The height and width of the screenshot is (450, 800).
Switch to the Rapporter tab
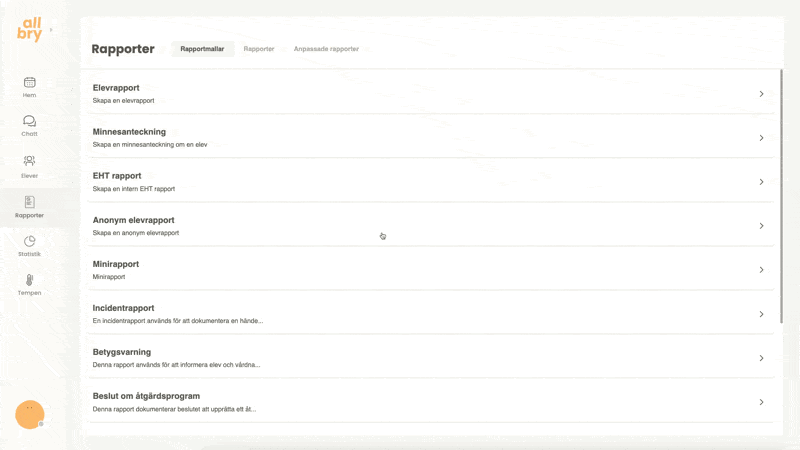coord(259,49)
